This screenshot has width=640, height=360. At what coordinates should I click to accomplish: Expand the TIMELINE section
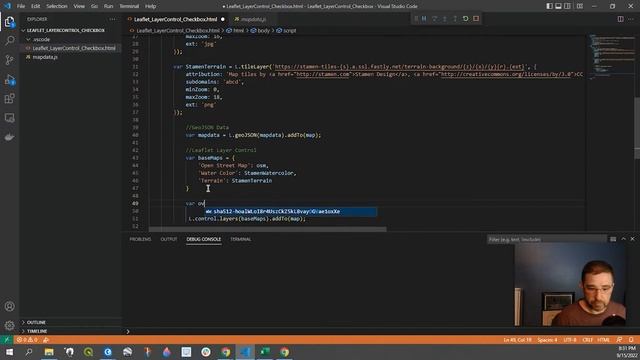[x=37, y=331]
